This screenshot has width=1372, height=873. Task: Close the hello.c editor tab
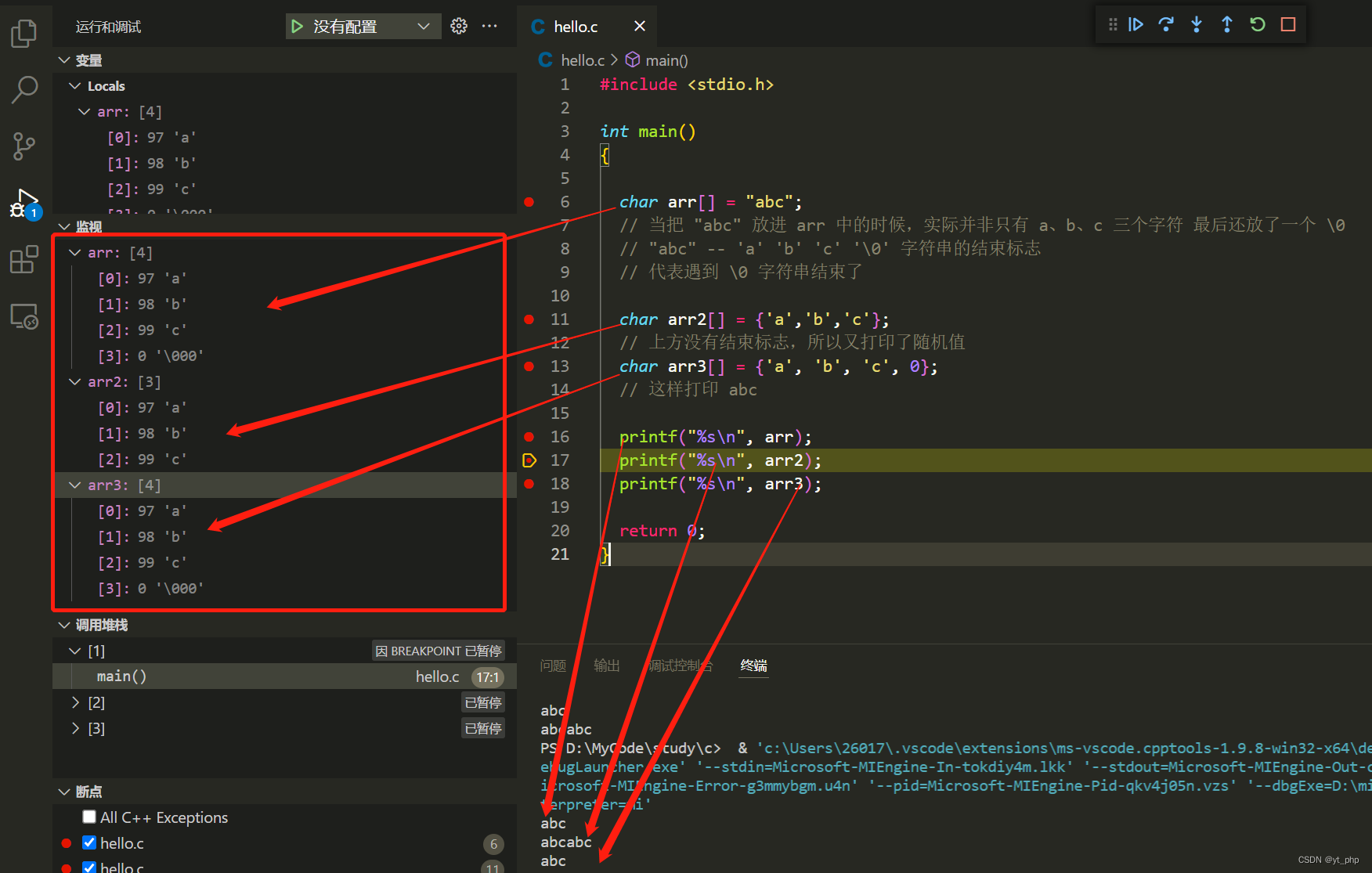pyautogui.click(x=640, y=26)
